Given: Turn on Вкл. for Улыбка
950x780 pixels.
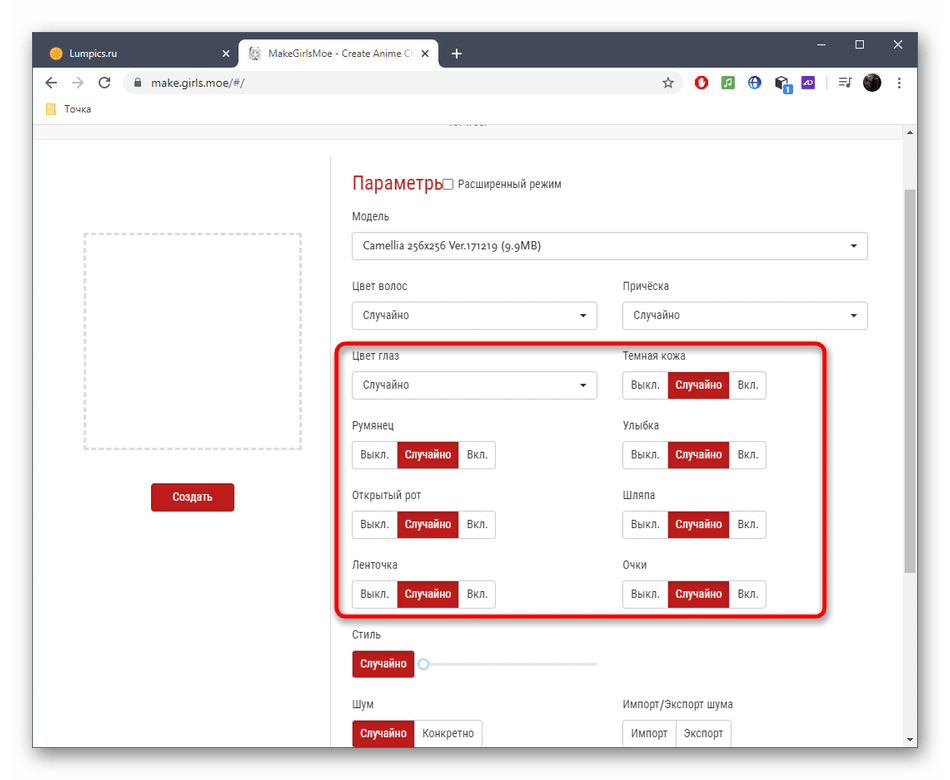Looking at the screenshot, I should pos(747,455).
